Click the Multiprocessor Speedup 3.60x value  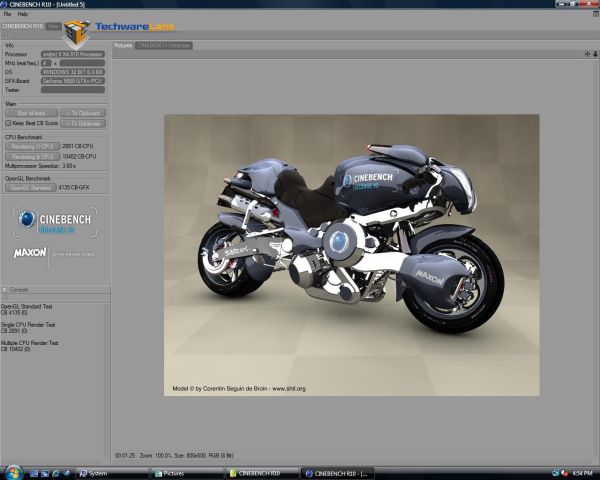(x=69, y=166)
